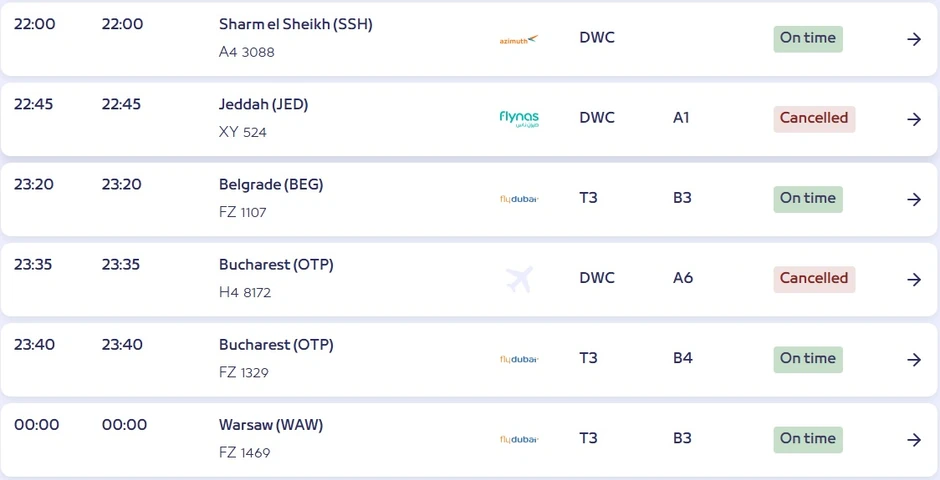This screenshot has width=940, height=480.
Task: Select Warsaw (WAW) destination name
Action: tap(271, 425)
